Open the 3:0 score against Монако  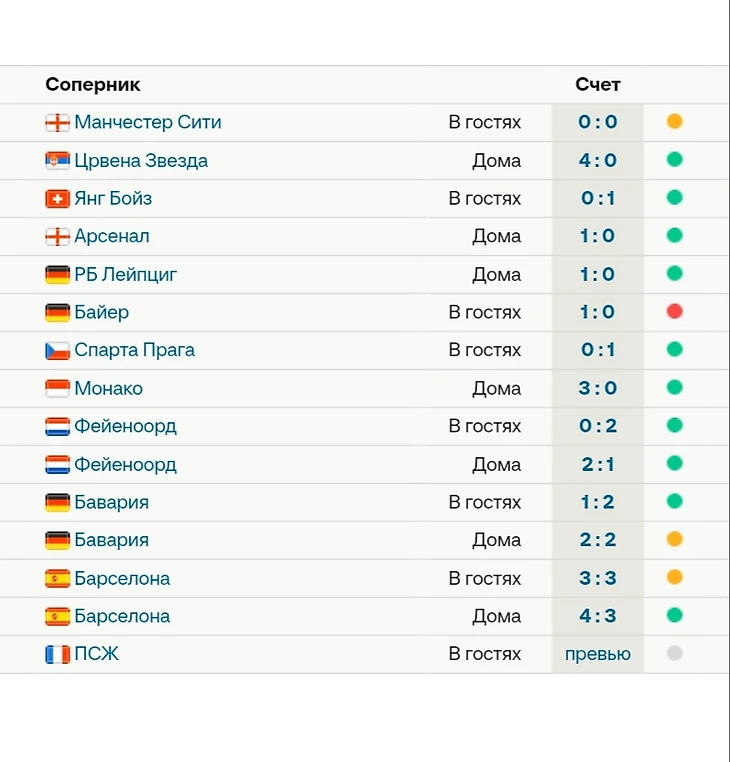[598, 388]
